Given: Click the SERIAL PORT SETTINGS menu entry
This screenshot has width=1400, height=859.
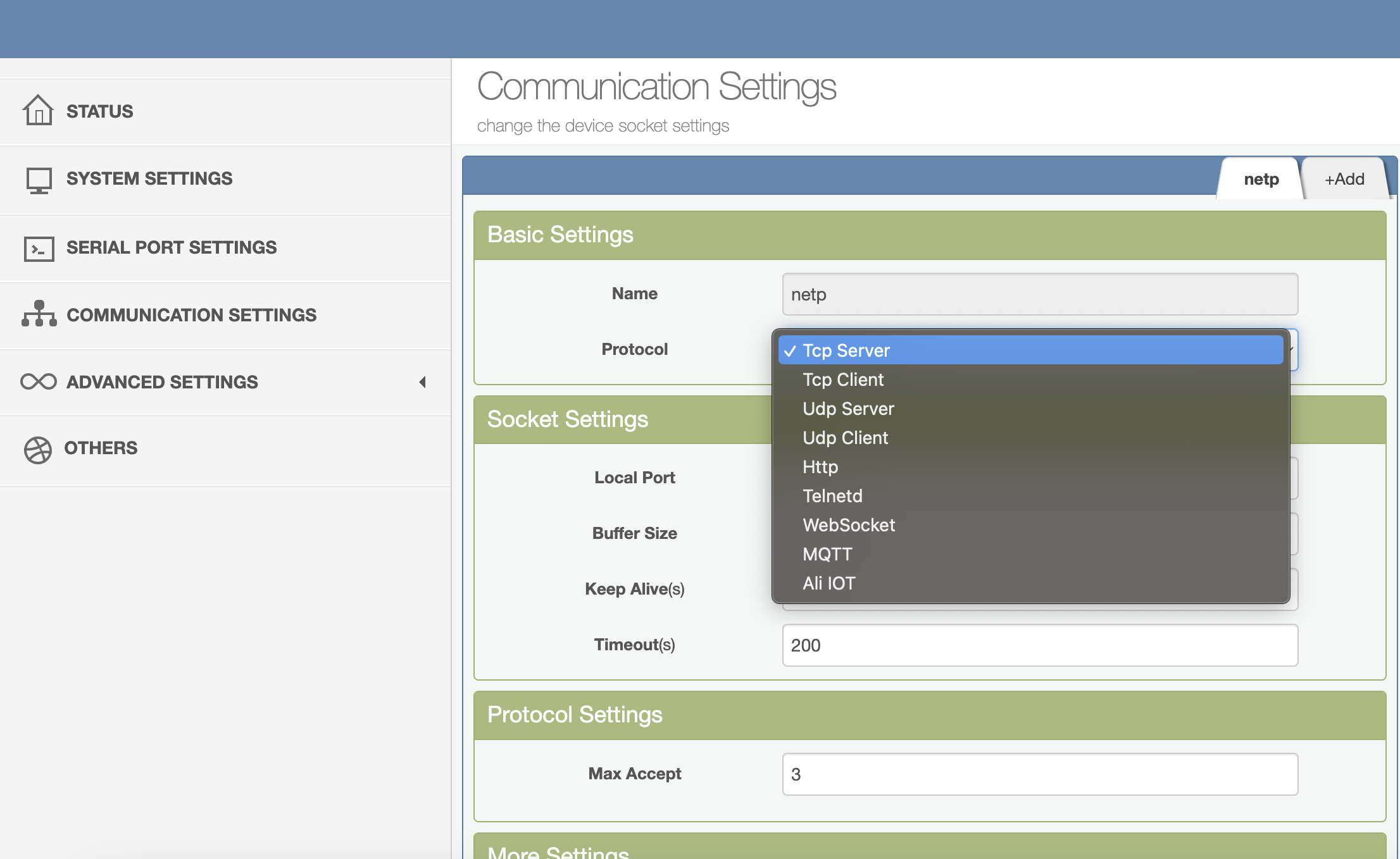Looking at the screenshot, I should coord(172,248).
